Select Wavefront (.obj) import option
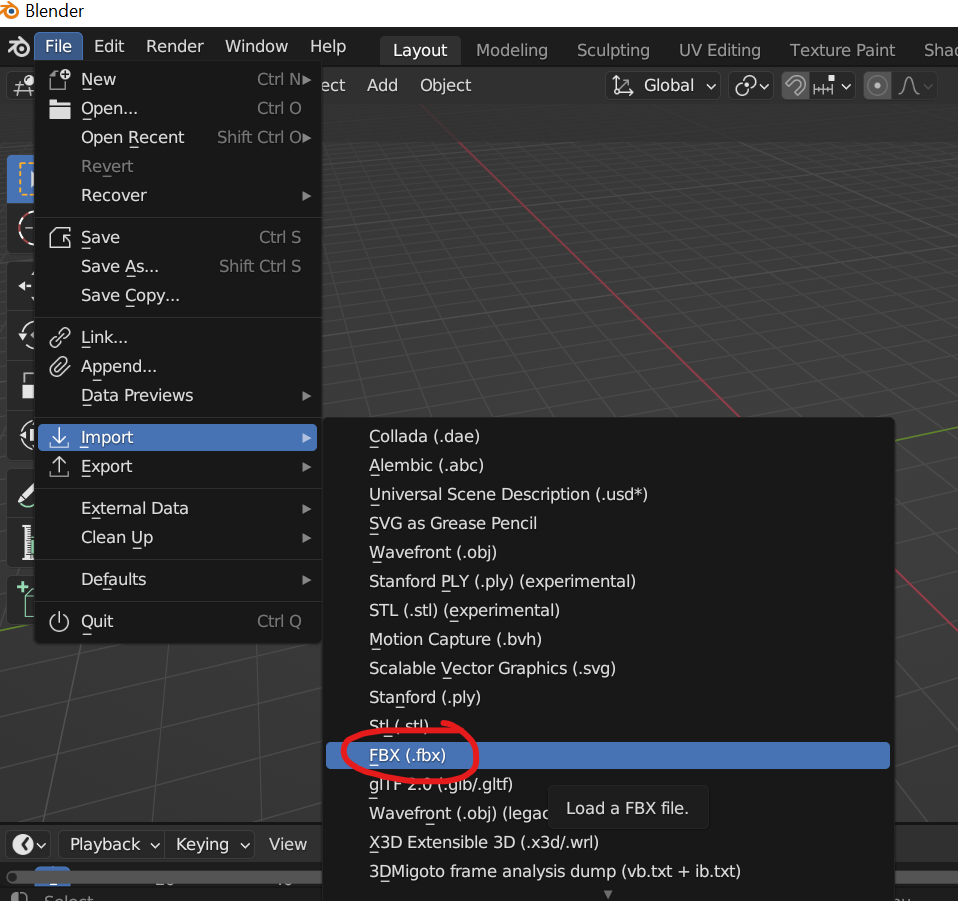958x901 pixels. 608,553
